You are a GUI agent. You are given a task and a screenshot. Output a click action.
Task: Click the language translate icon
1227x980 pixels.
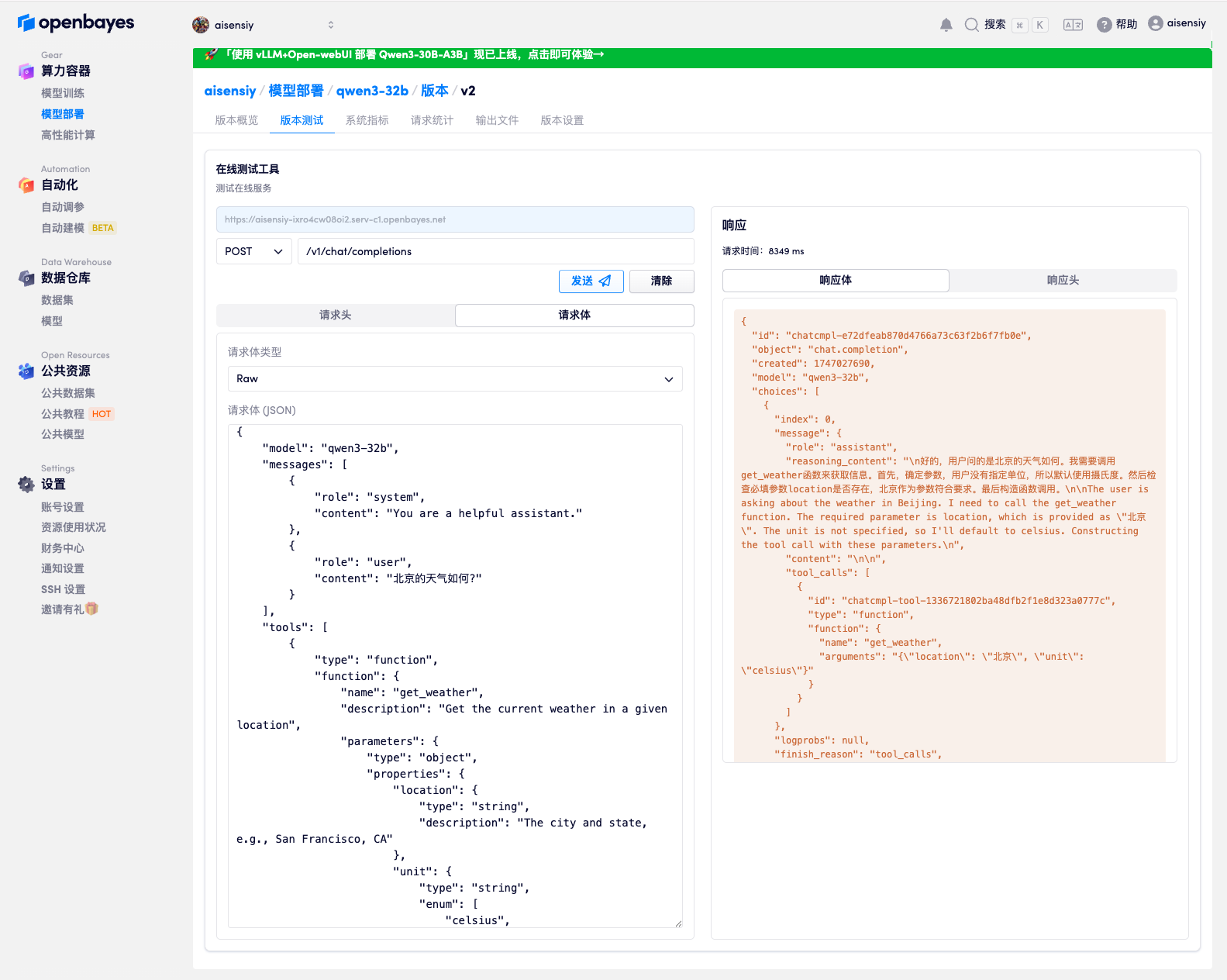tap(1073, 25)
